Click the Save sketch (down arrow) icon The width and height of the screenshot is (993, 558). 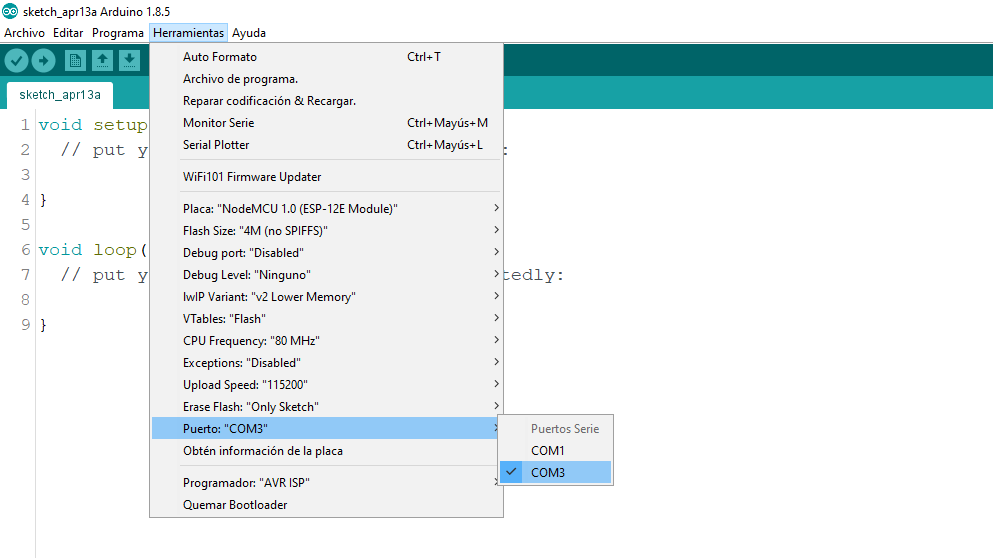point(129,61)
